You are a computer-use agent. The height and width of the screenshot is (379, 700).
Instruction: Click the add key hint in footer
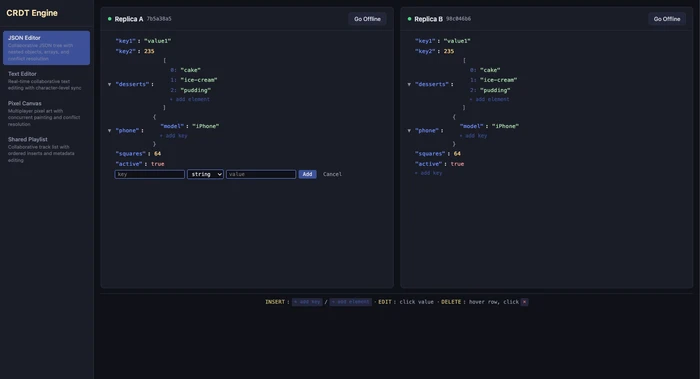(x=307, y=302)
